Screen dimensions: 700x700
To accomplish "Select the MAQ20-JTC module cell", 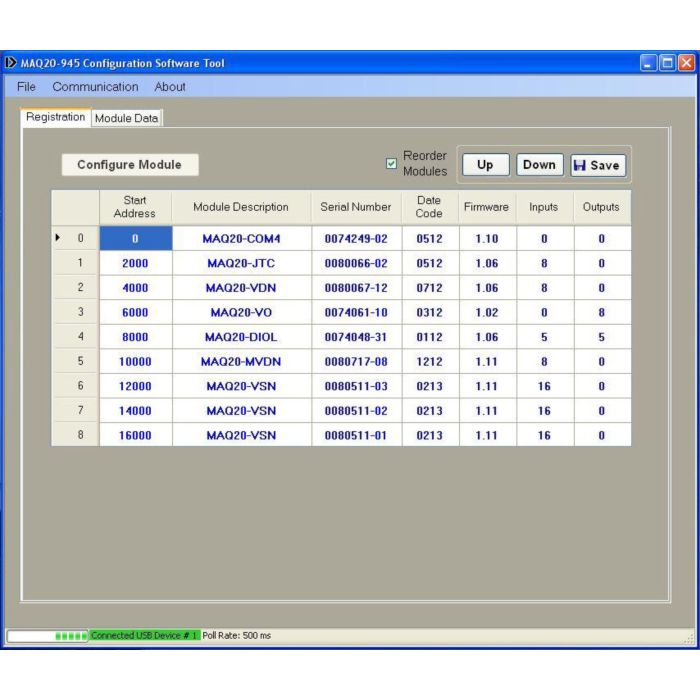I will click(242, 263).
